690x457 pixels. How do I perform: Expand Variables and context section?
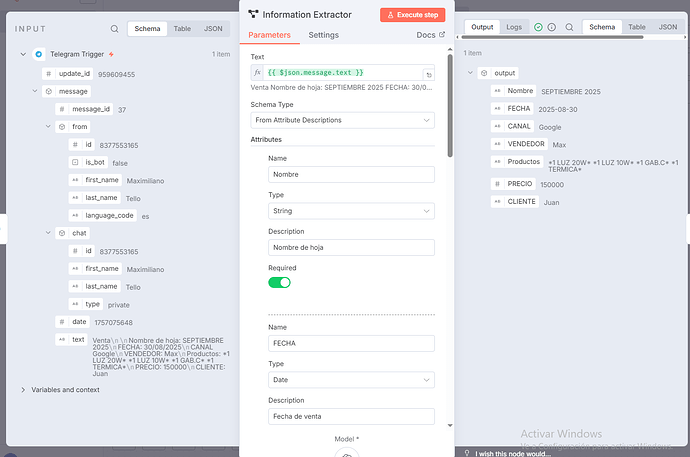pyautogui.click(x=23, y=390)
